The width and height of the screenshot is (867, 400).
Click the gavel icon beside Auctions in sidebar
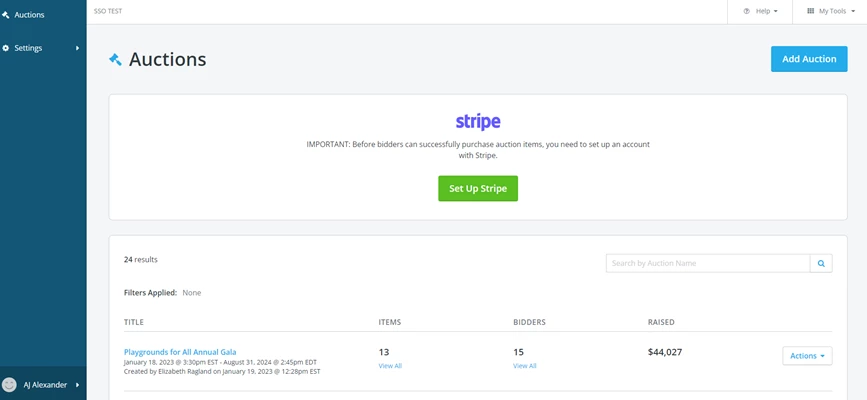coord(6,15)
